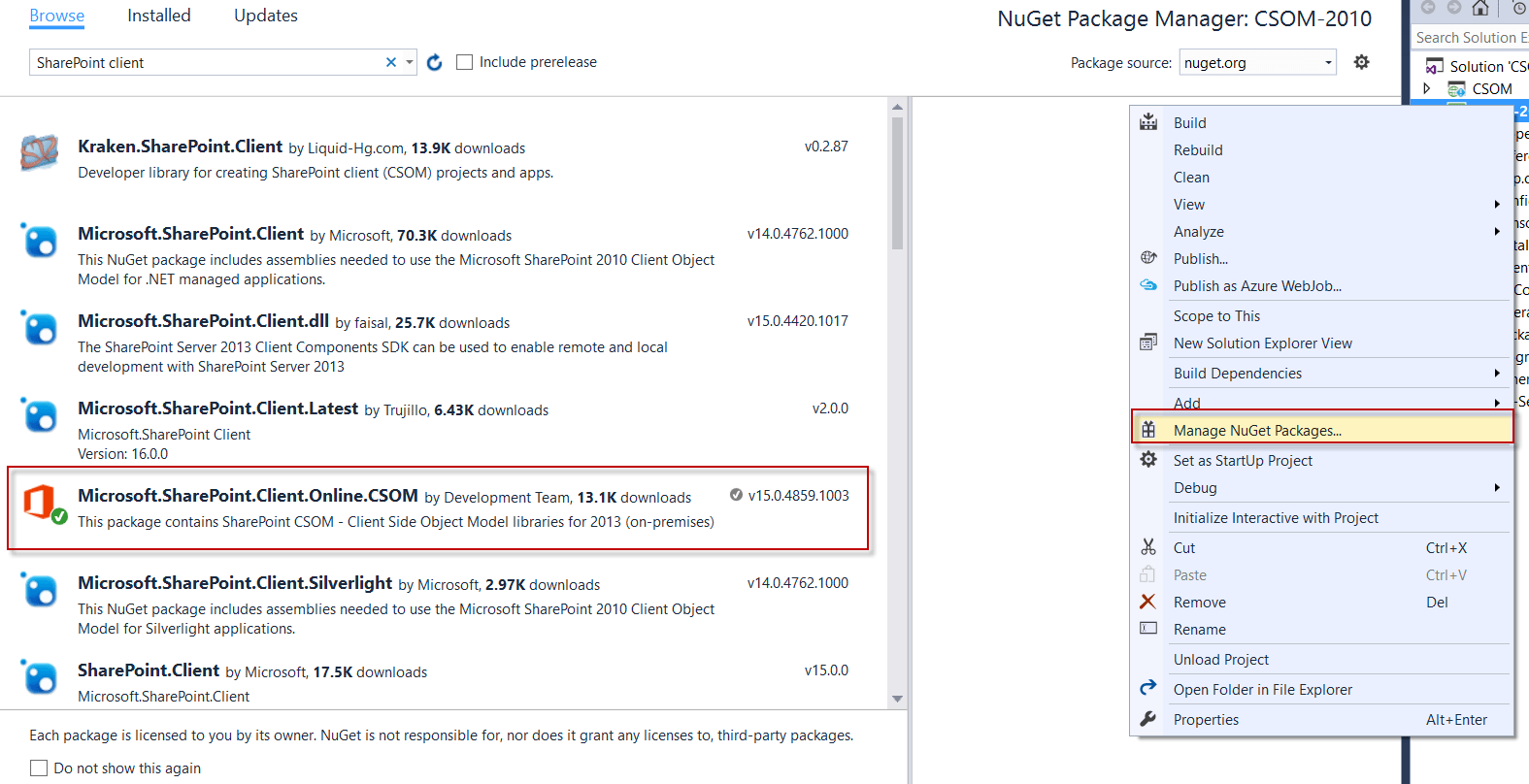Expand the Debug submenu

point(1497,487)
